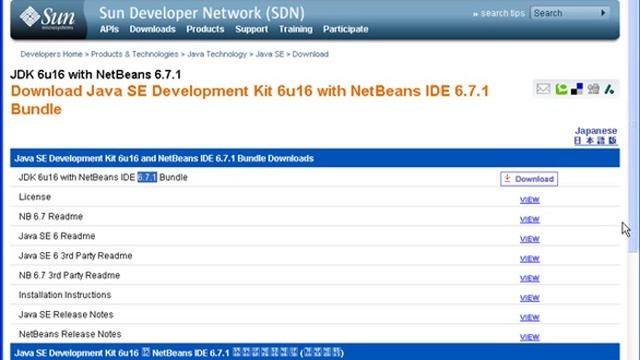Go to Products & Technologies breadcrumb
The height and width of the screenshot is (360, 640).
point(134,54)
